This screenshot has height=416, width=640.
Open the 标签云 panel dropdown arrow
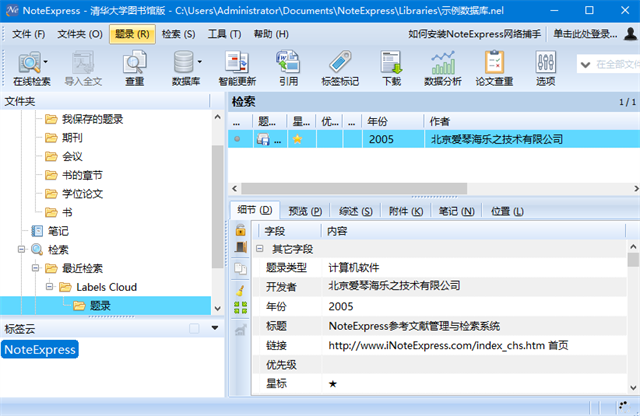click(215, 328)
